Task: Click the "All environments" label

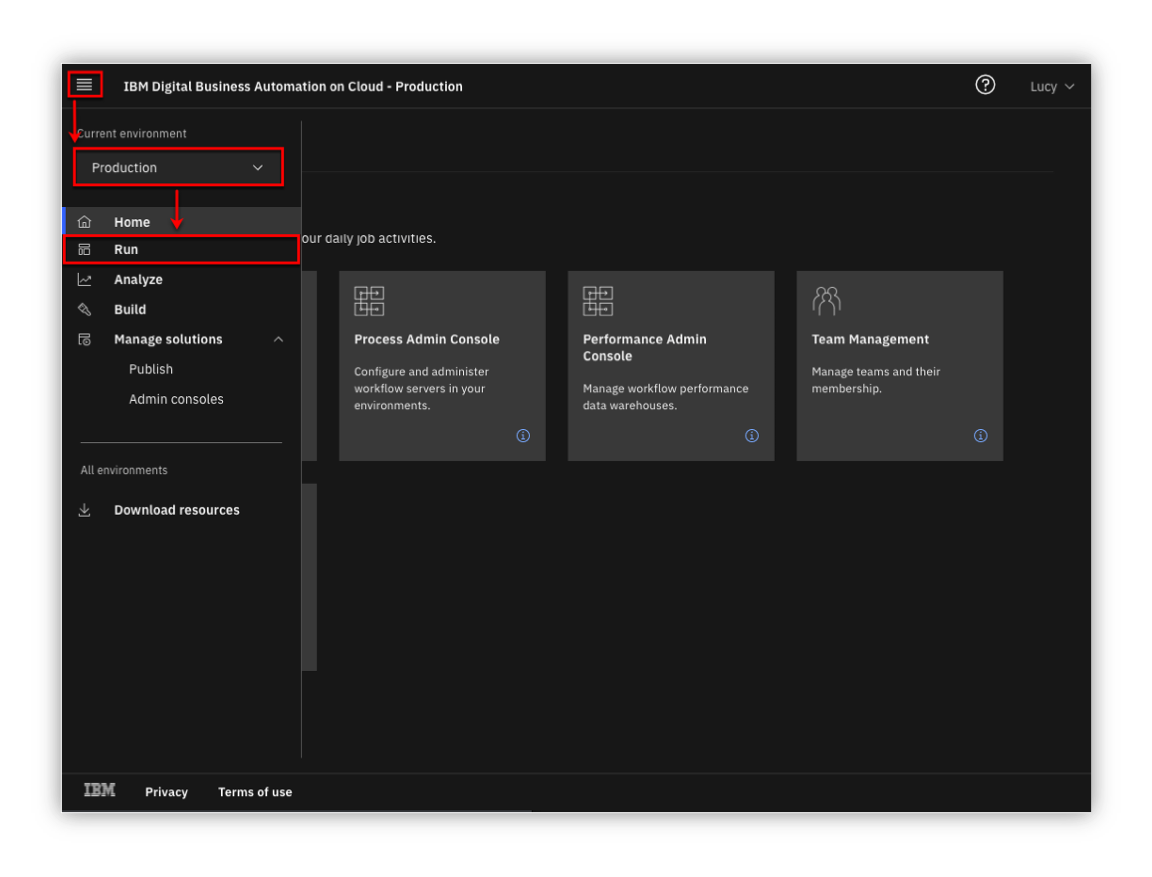Action: click(124, 470)
